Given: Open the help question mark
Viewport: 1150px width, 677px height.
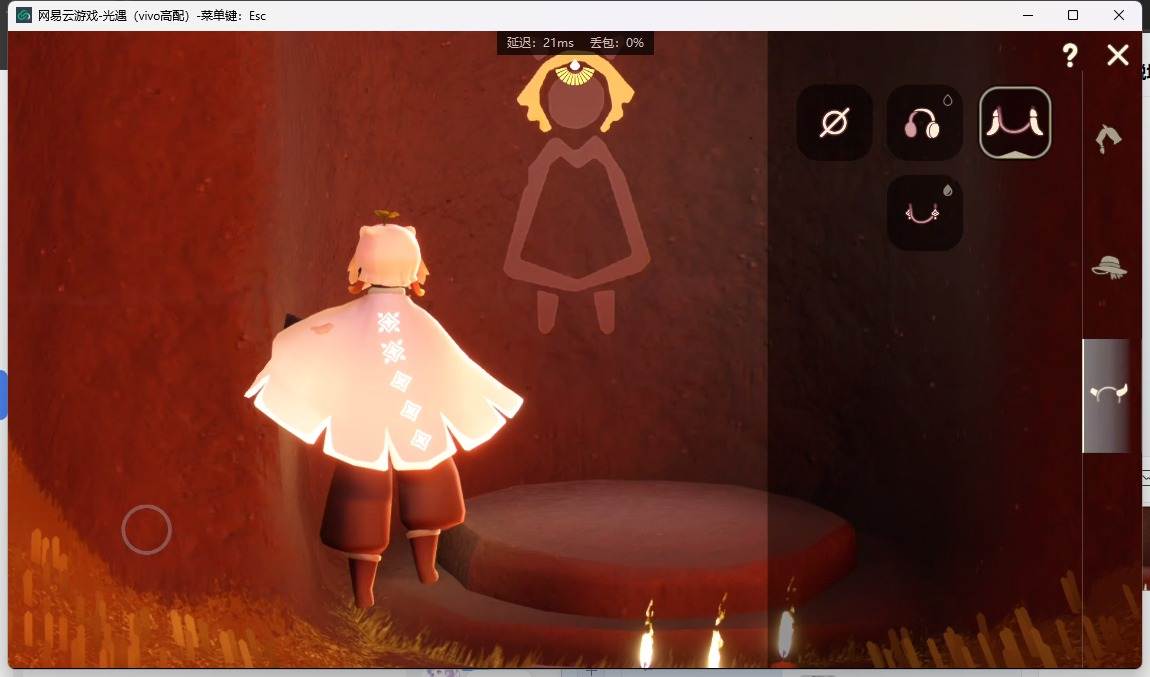Looking at the screenshot, I should (x=1070, y=55).
